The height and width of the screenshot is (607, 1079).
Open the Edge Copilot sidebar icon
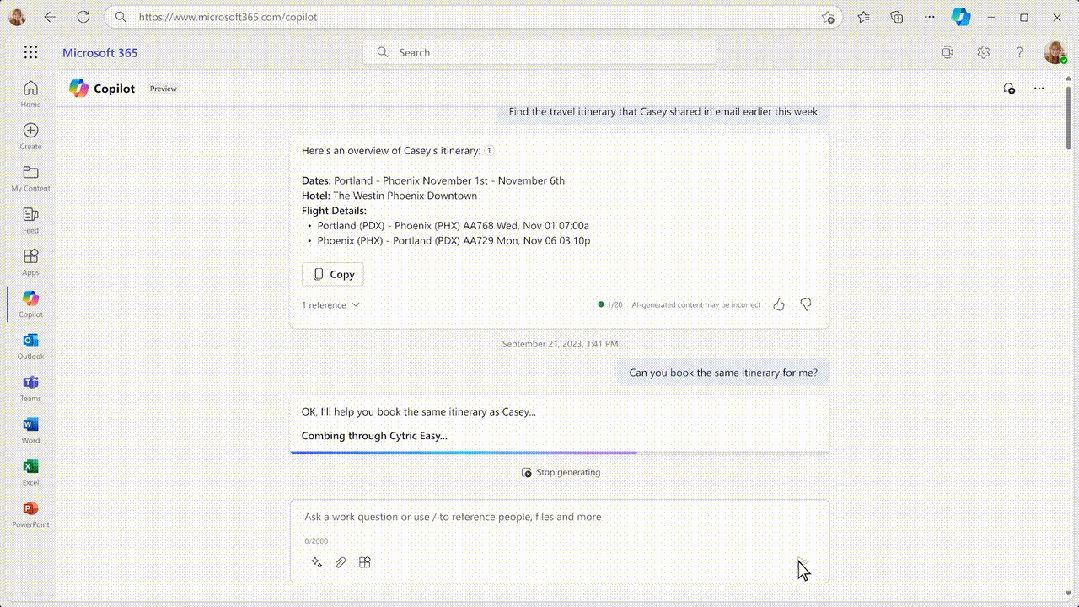(961, 17)
